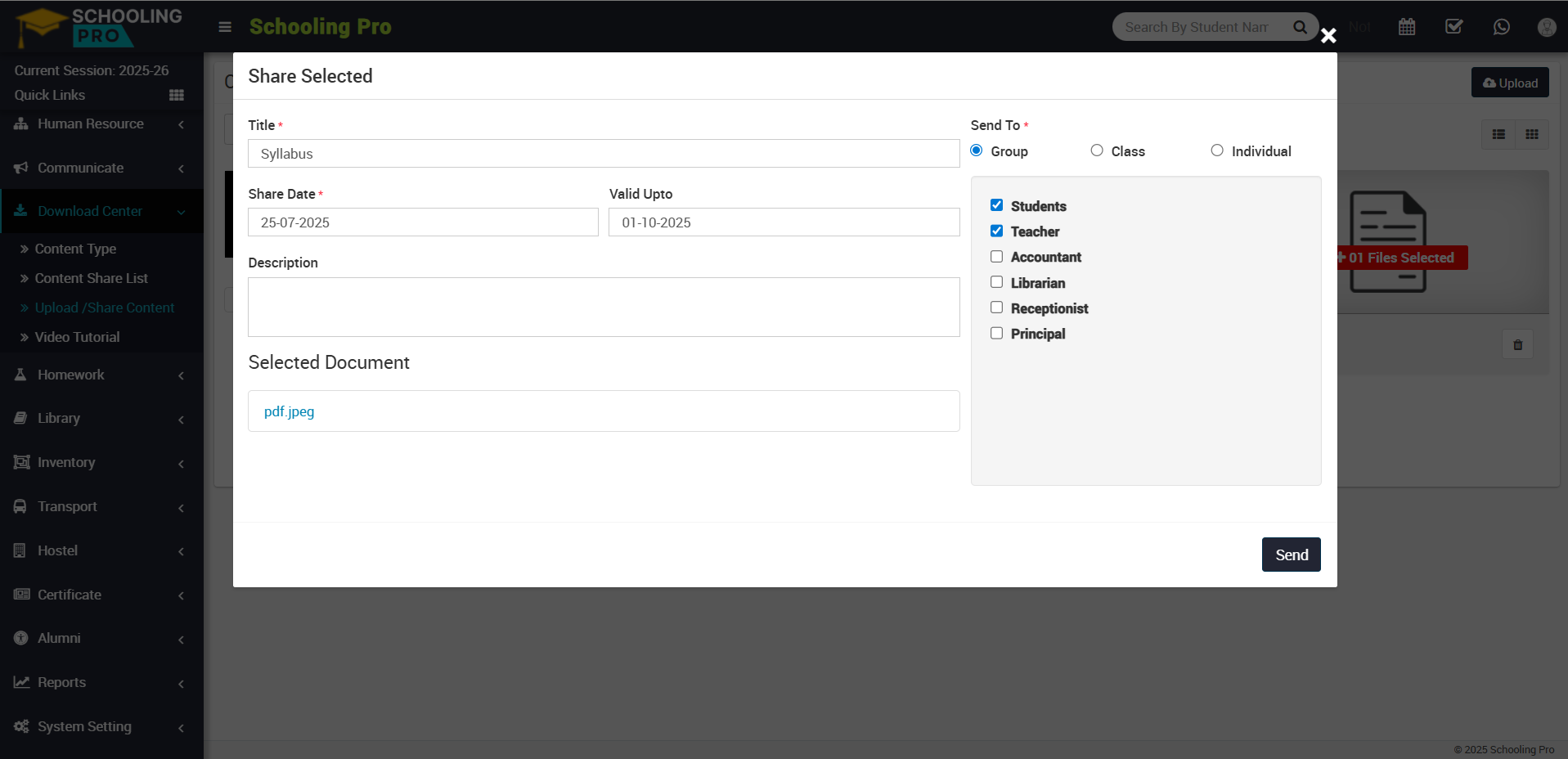The image size is (1568, 759).
Task: Click the Share Date field
Action: click(423, 222)
